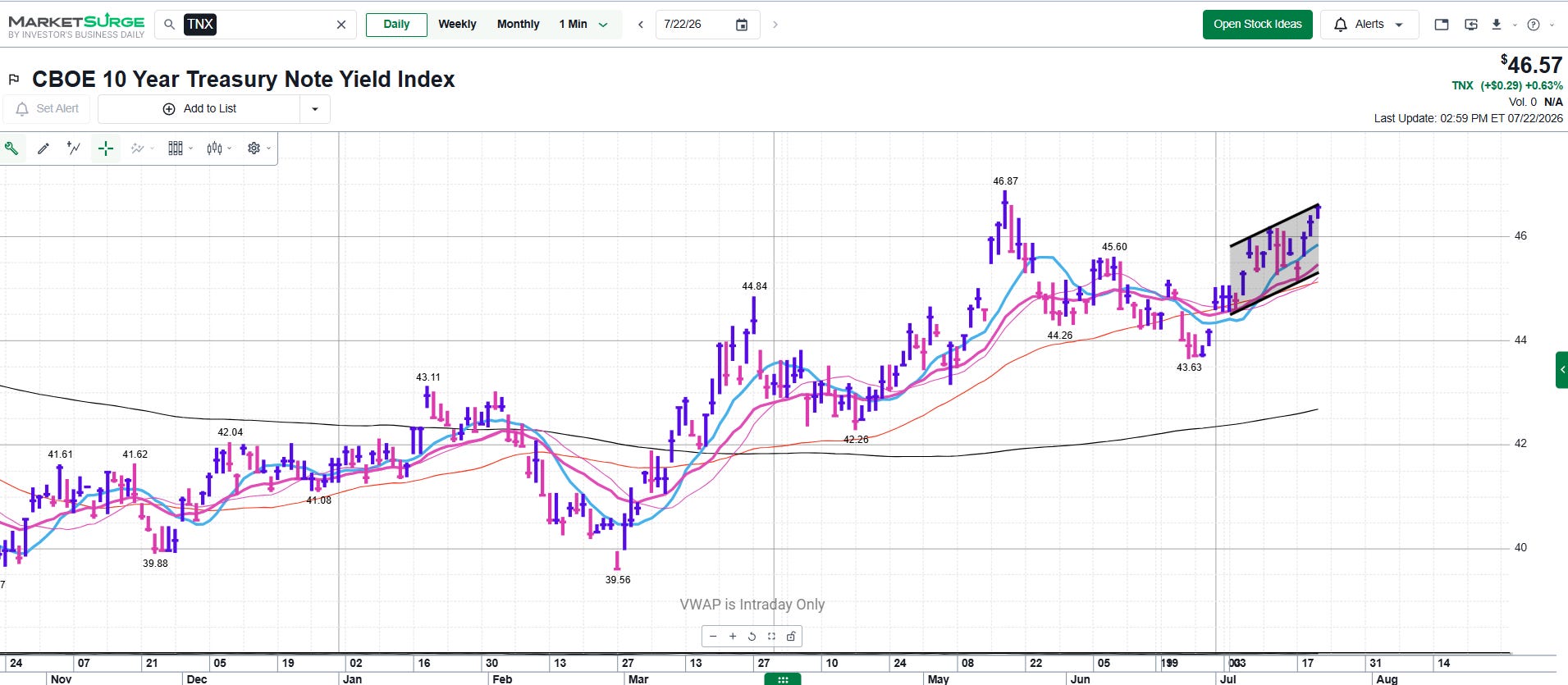This screenshot has height=685, width=1568.
Task: Select the Daily timeframe tab
Action: pos(396,25)
